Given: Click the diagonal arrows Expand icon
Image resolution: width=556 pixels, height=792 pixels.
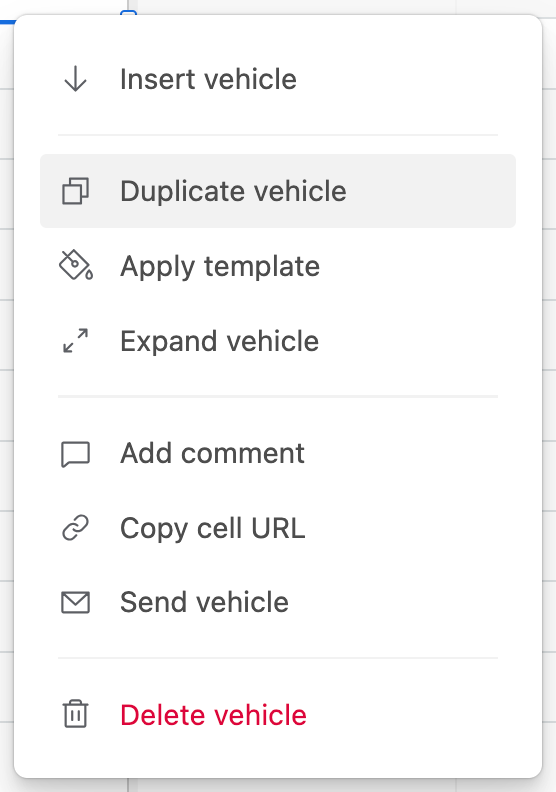Looking at the screenshot, I should coord(75,341).
